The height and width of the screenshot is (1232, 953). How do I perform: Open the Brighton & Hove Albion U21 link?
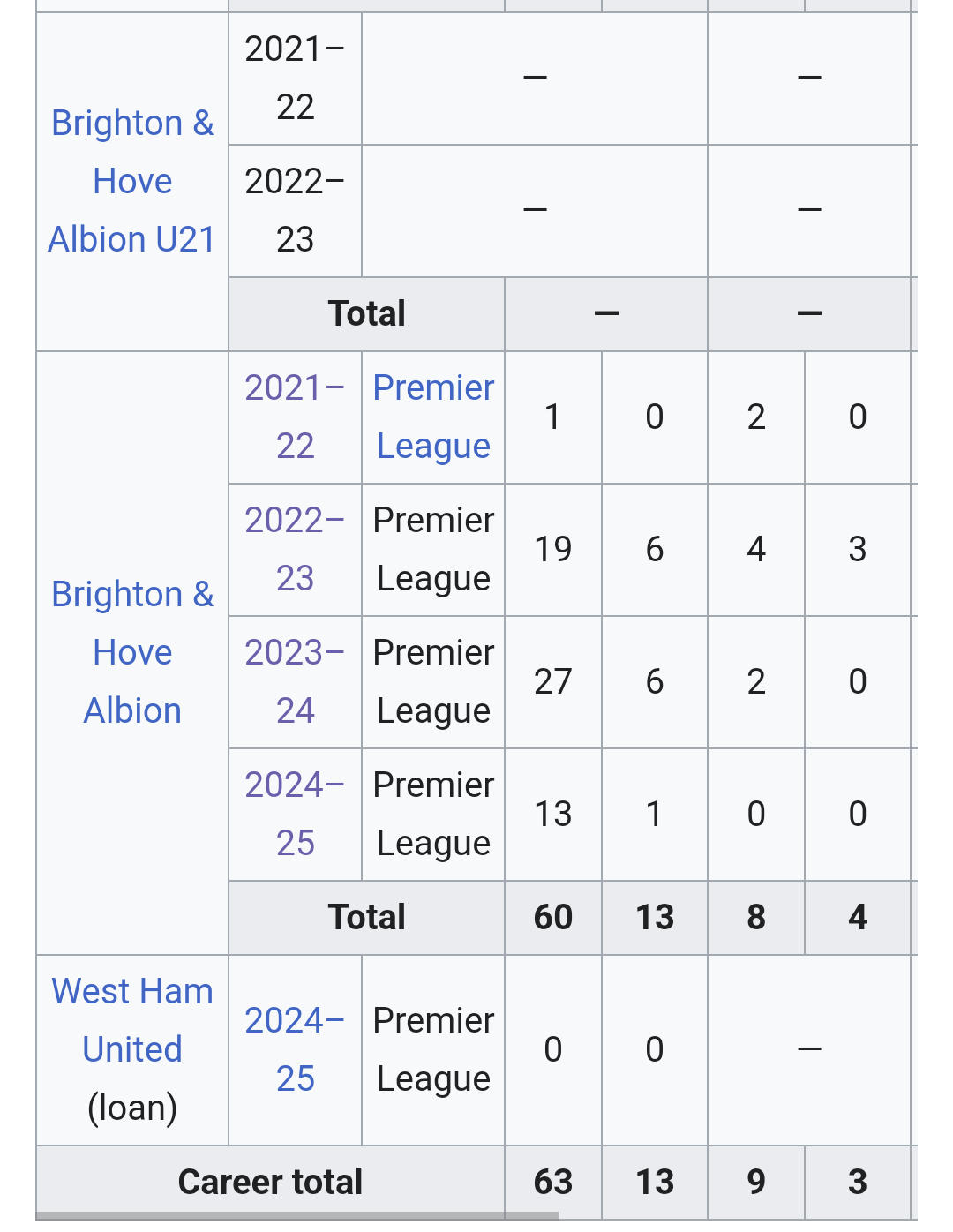[x=132, y=181]
